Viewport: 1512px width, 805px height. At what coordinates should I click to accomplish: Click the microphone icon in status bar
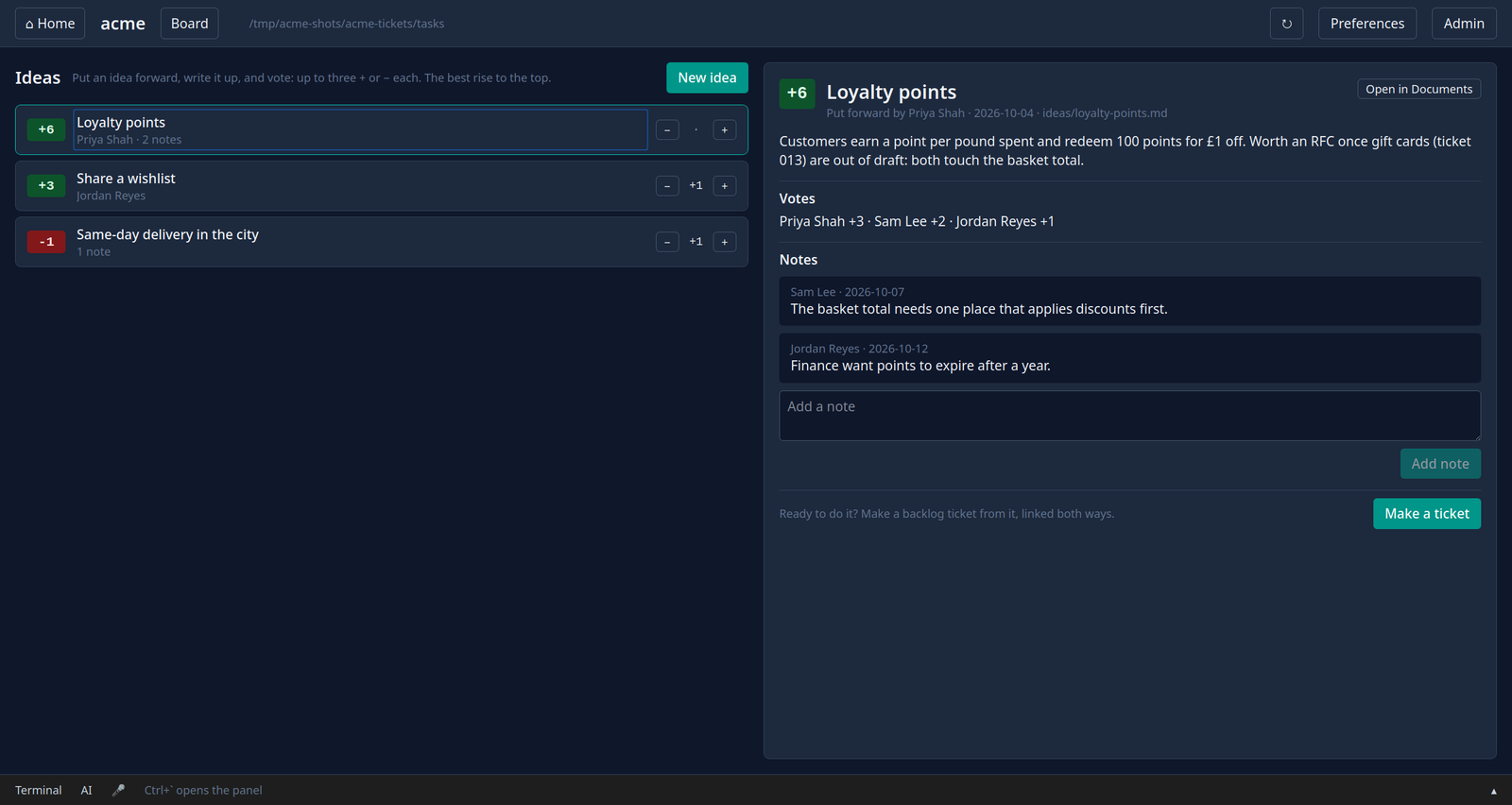118,790
